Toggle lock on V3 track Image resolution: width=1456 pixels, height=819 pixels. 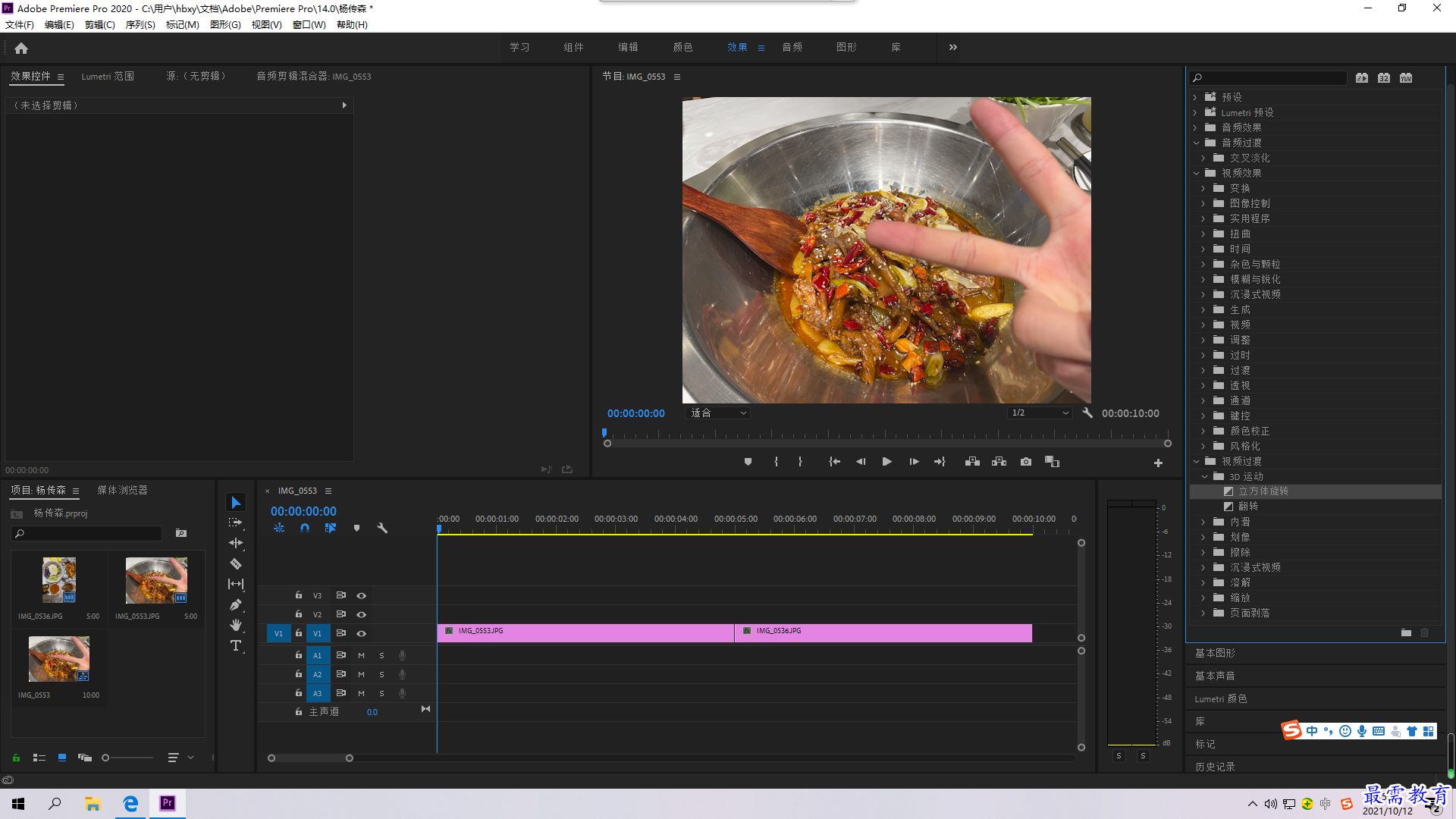[299, 595]
